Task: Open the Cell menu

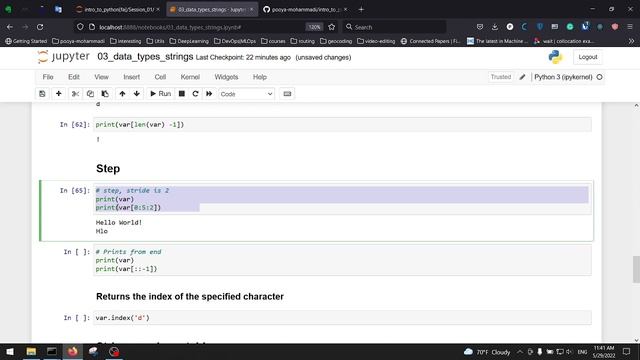Action: pos(160,77)
